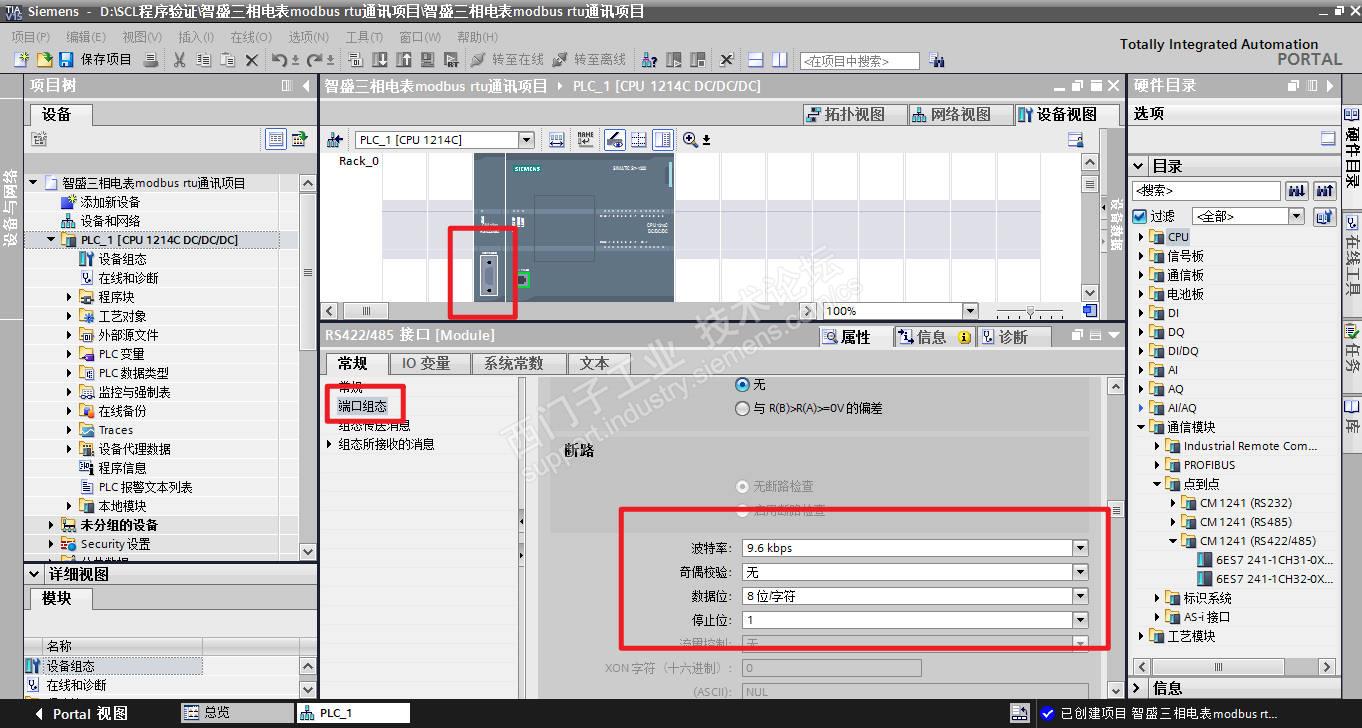This screenshot has width=1362, height=728.
Task: Click the project search input field
Action: (859, 61)
